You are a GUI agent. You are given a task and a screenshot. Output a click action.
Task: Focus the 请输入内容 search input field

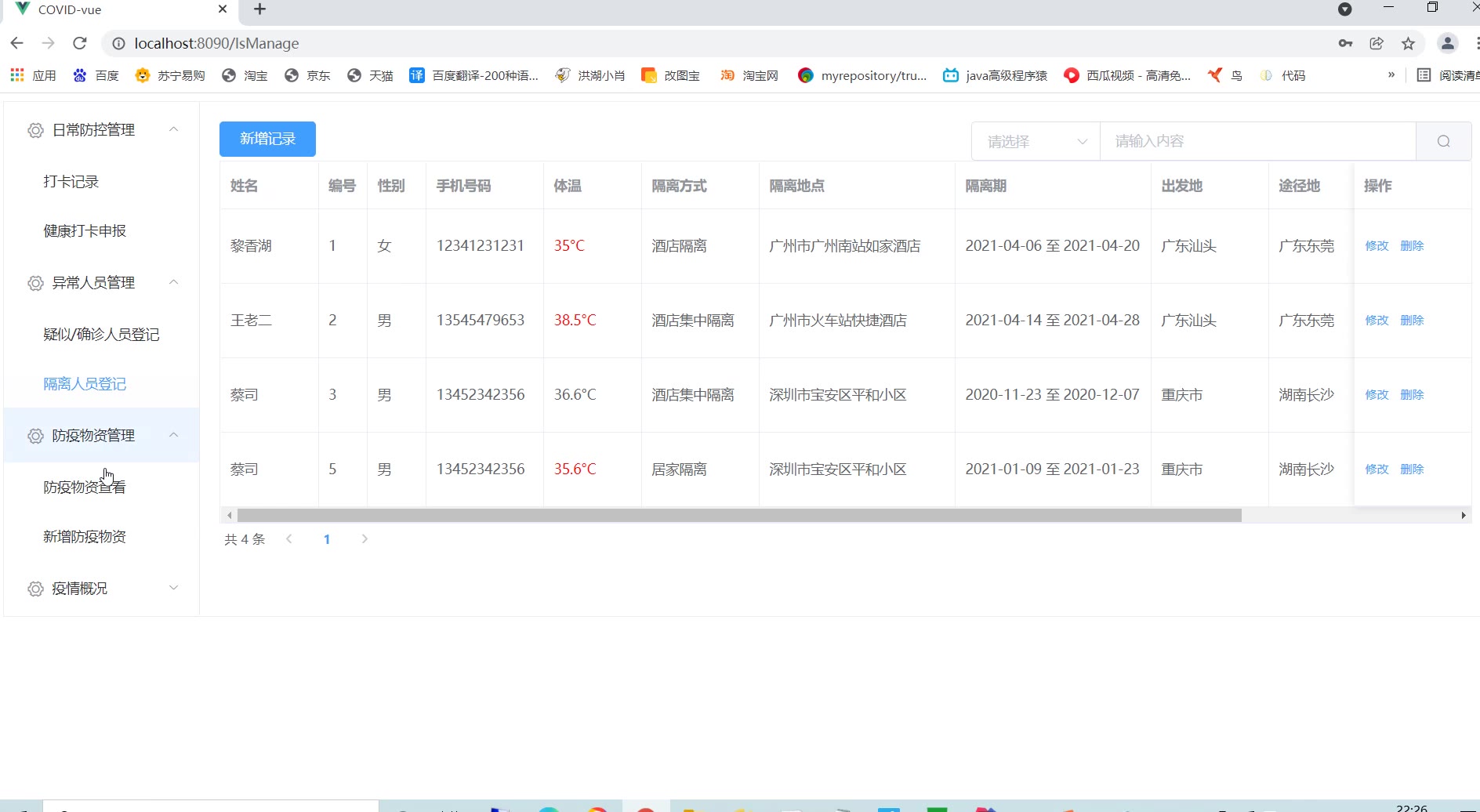click(1257, 141)
